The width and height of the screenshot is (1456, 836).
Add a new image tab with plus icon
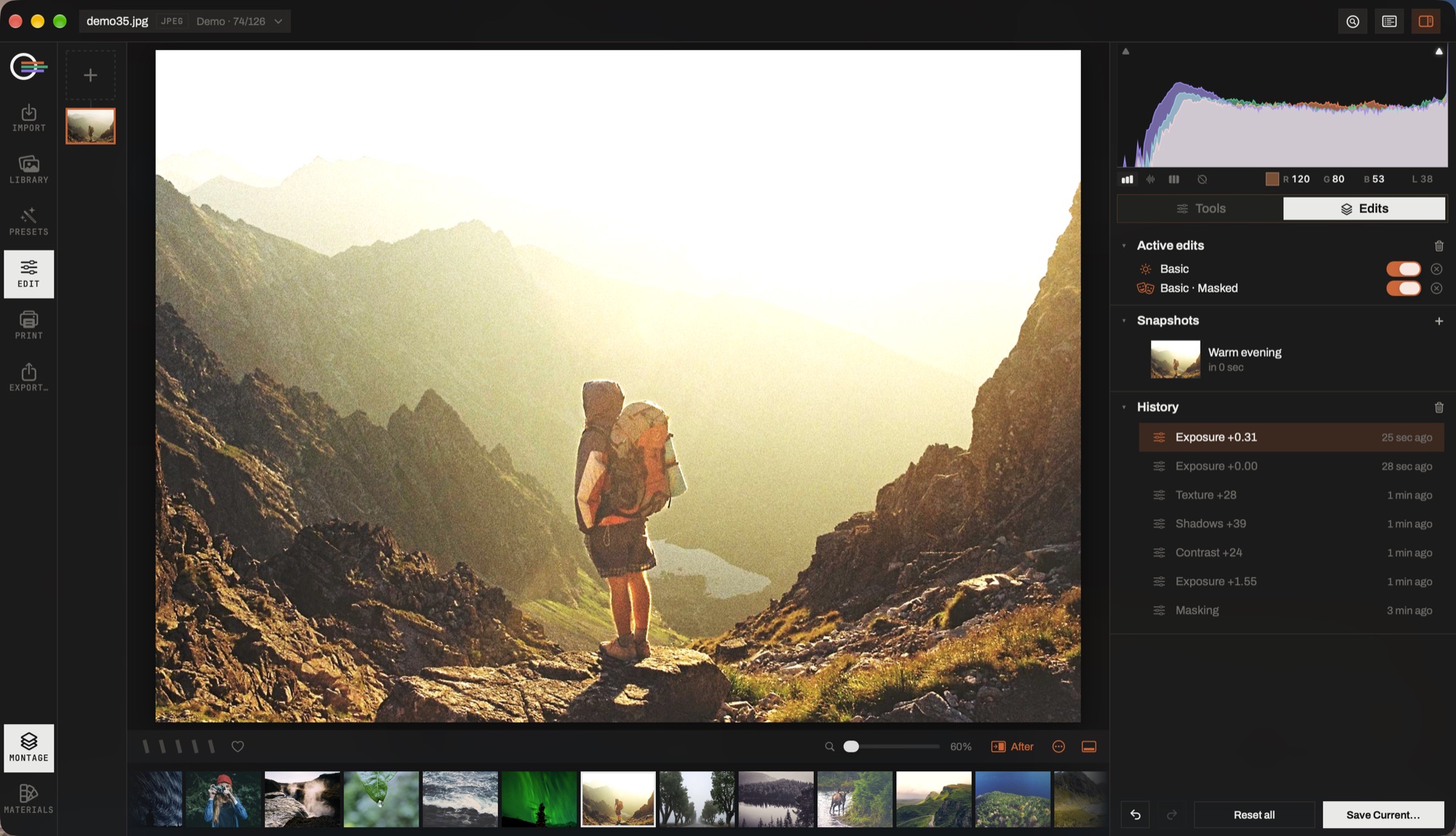[90, 75]
